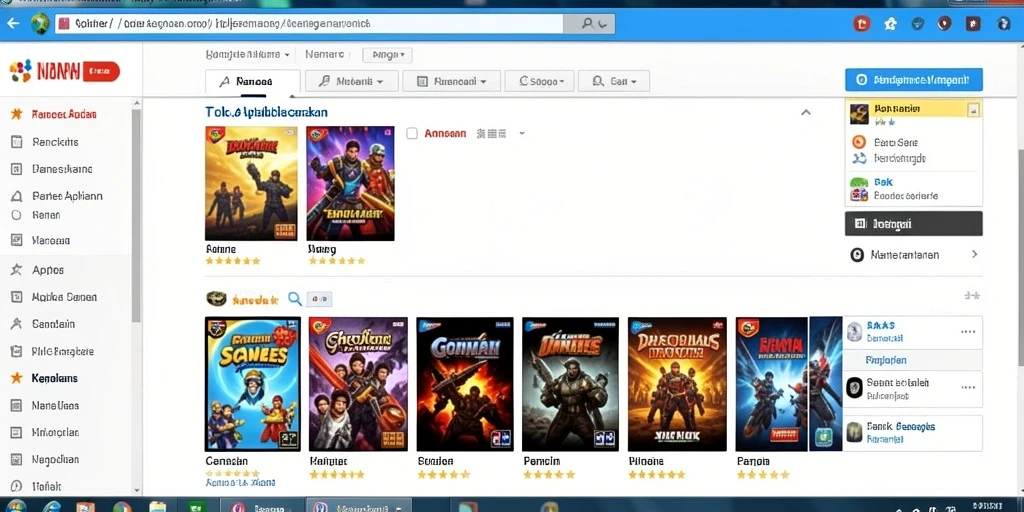
Task: Click the blue link under Ganealan stars
Action: tap(240, 483)
